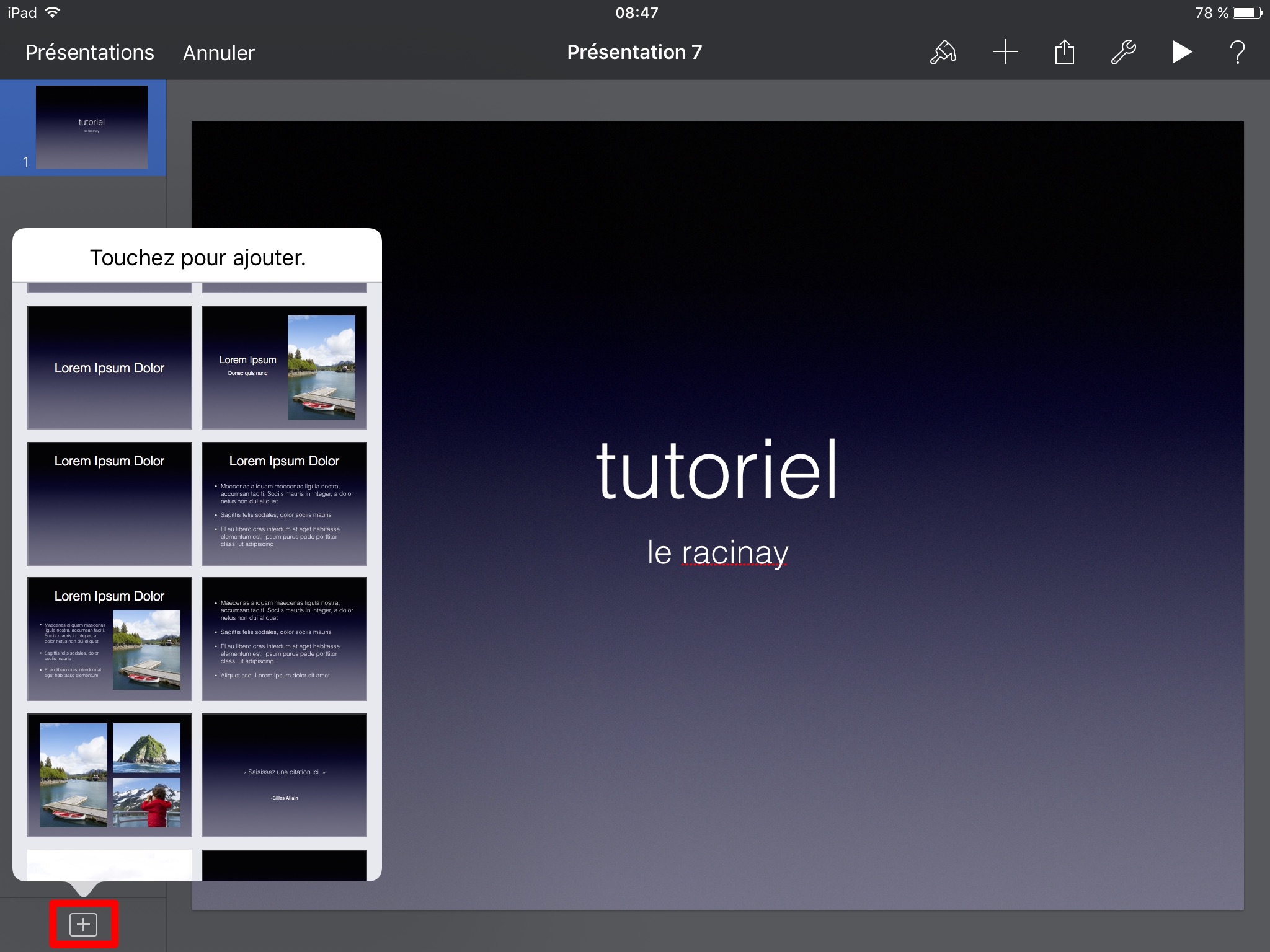Add bullets-only layout slide
1270x952 pixels.
[284, 638]
